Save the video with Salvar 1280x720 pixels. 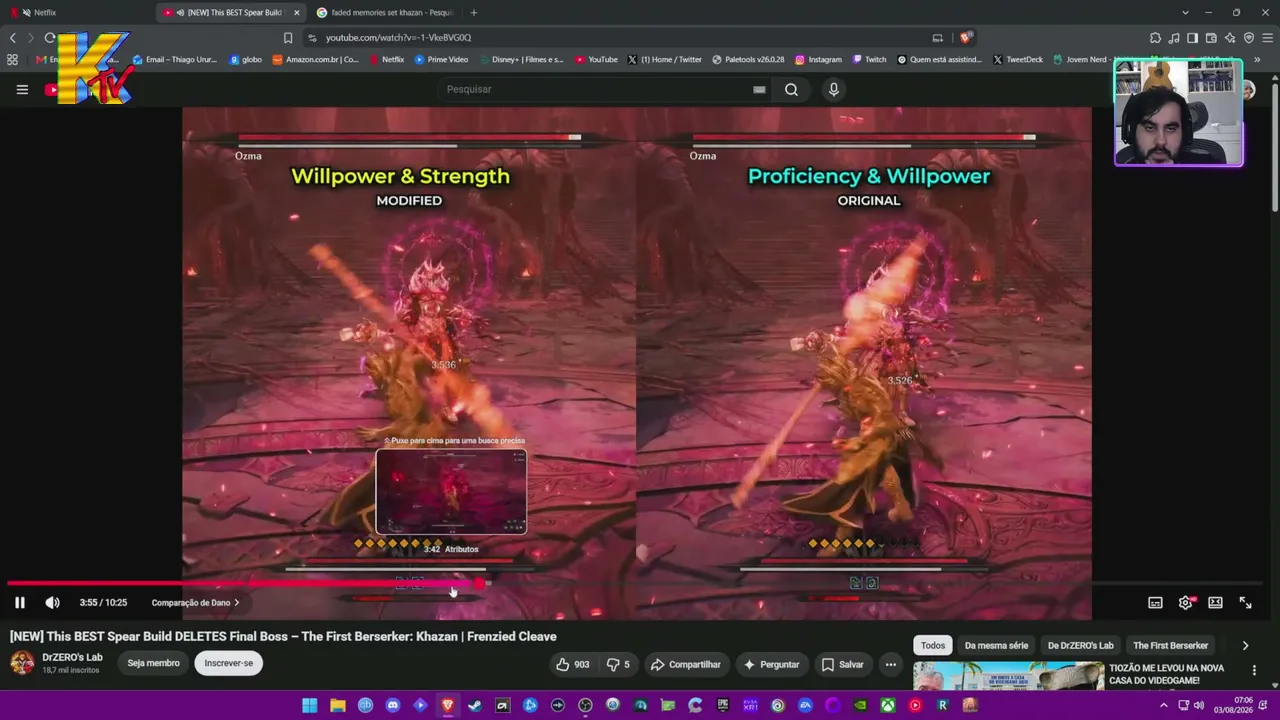tap(842, 664)
